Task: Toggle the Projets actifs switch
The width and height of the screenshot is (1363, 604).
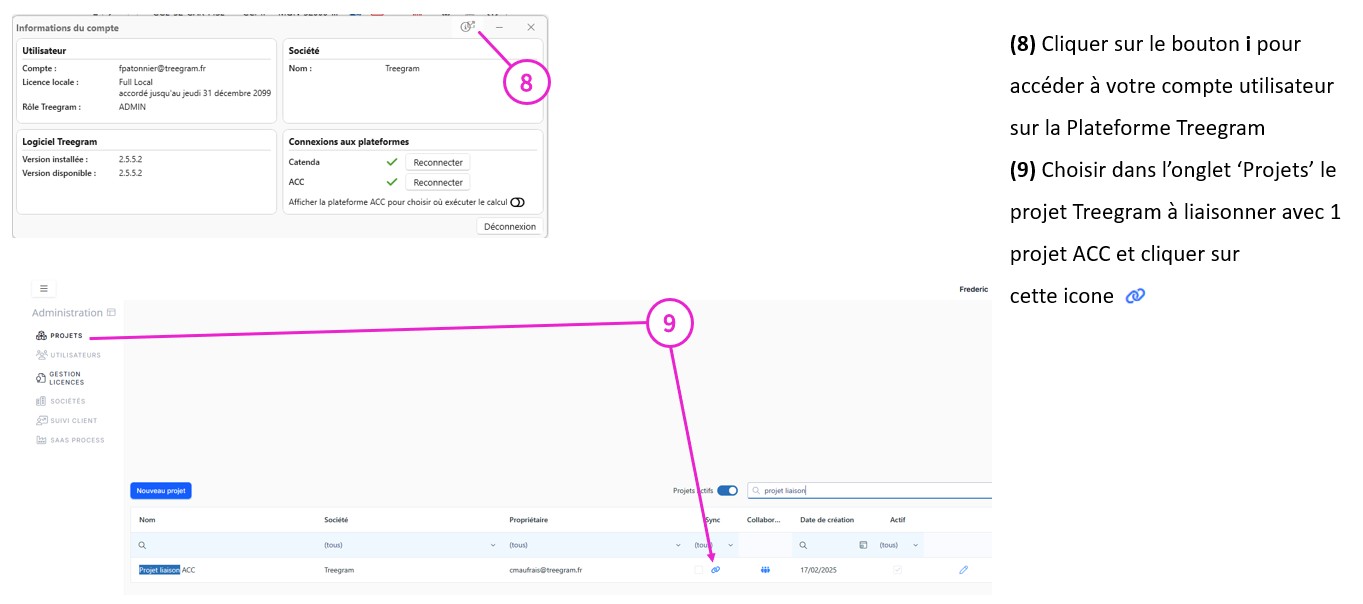Action: point(727,491)
